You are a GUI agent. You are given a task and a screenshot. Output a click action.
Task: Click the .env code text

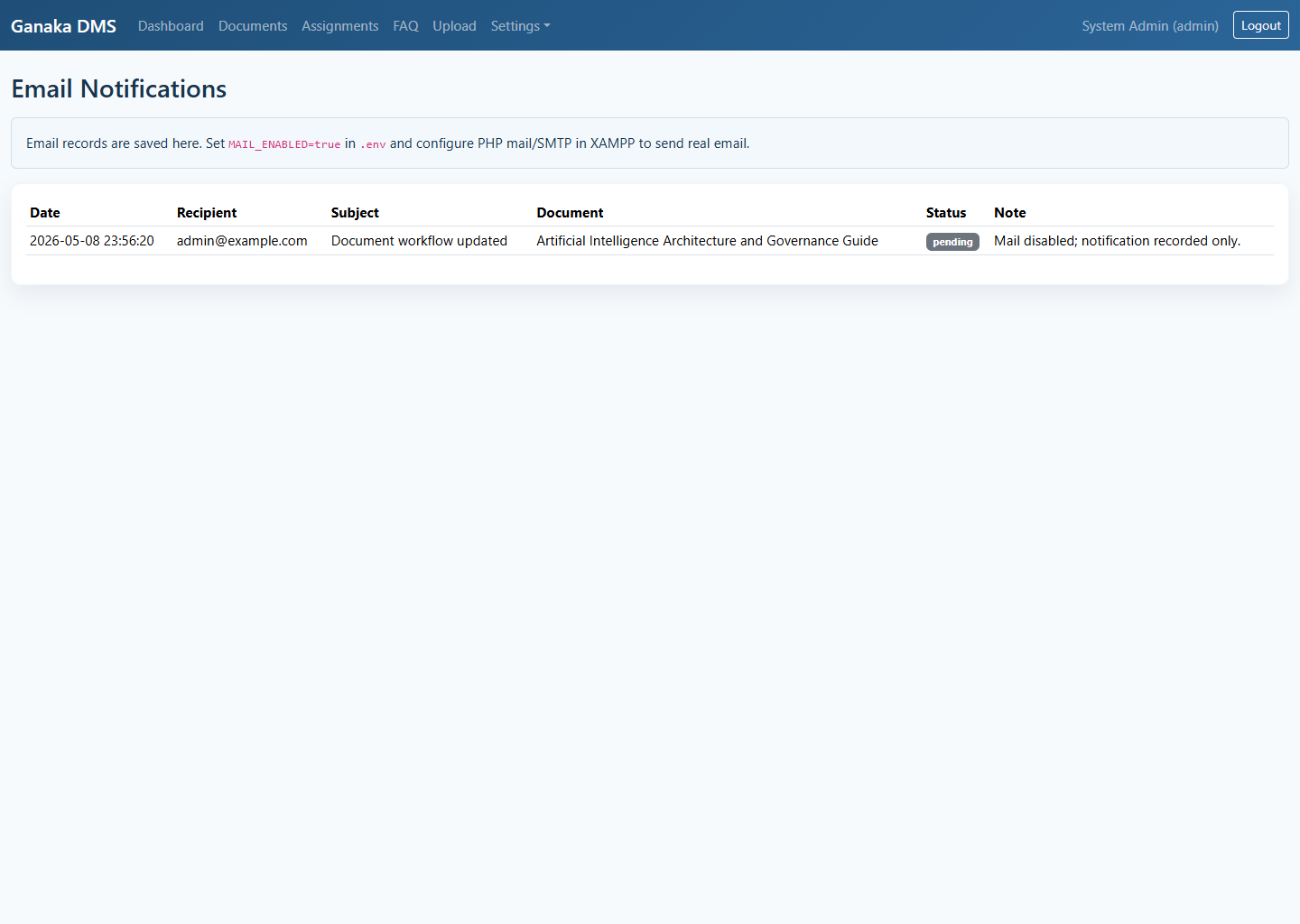(x=373, y=144)
